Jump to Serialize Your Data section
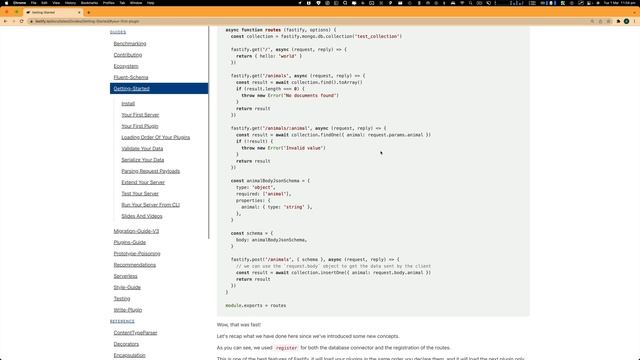Image resolution: width=640 pixels, height=360 pixels. click(142, 160)
